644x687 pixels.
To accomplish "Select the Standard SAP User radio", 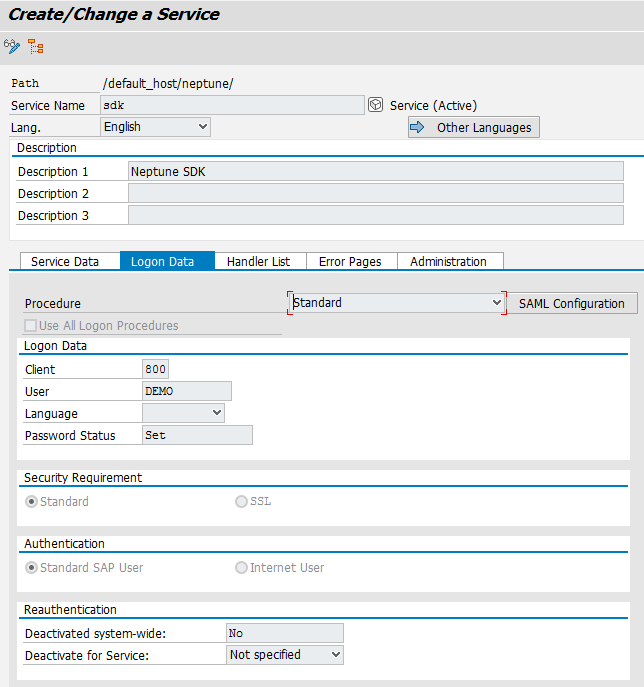I will 31,567.
